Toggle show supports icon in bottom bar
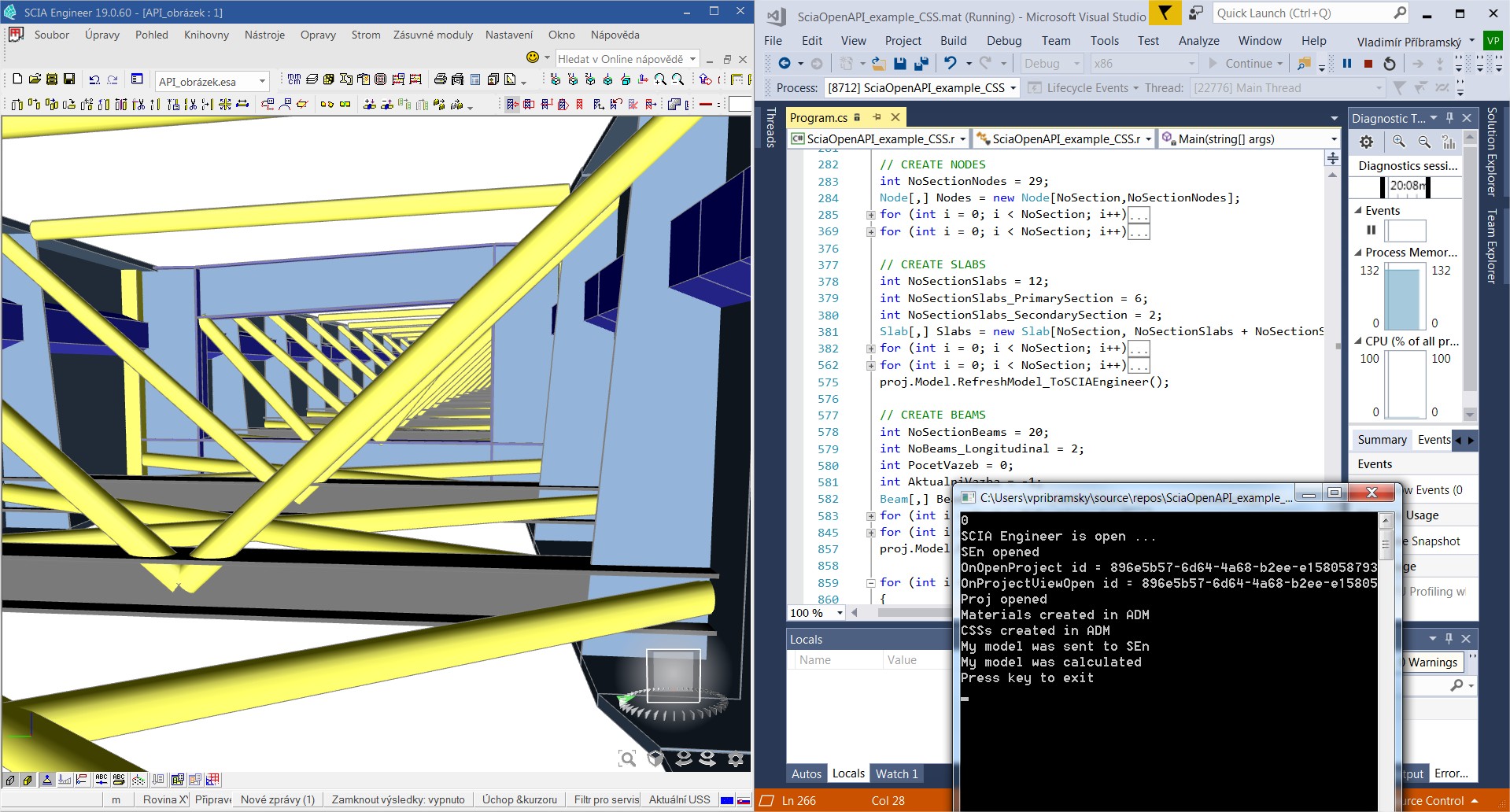1510x812 pixels. pyautogui.click(x=47, y=780)
